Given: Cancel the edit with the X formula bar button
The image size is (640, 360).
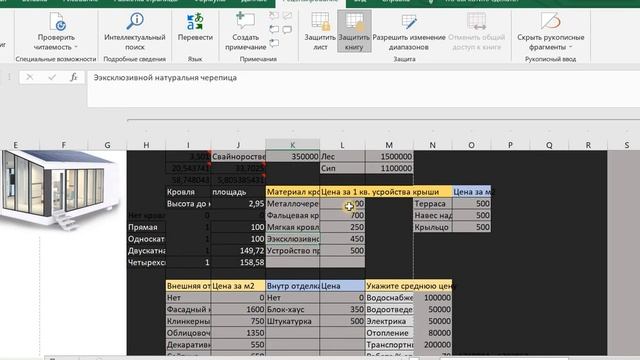Looking at the screenshot, I should coord(29,77).
